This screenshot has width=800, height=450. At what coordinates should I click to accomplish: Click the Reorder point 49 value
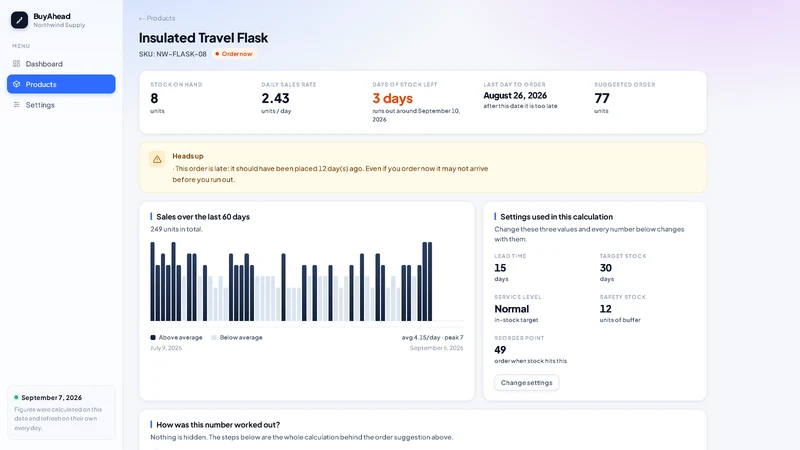(x=500, y=349)
